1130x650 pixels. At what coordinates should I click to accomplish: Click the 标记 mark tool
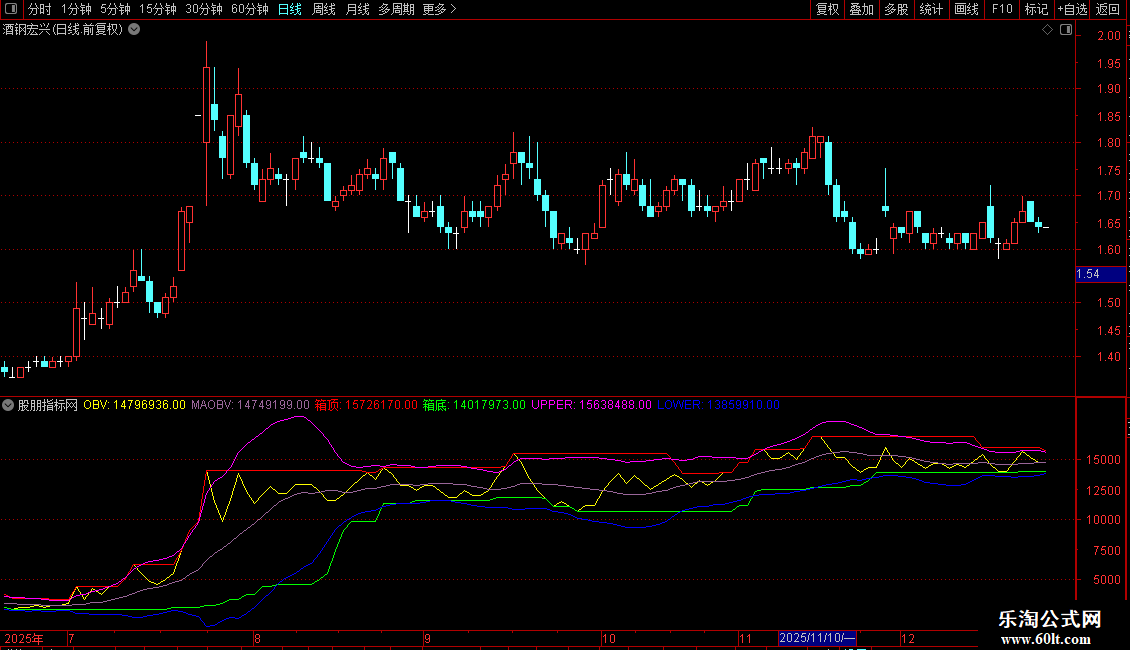click(1036, 9)
